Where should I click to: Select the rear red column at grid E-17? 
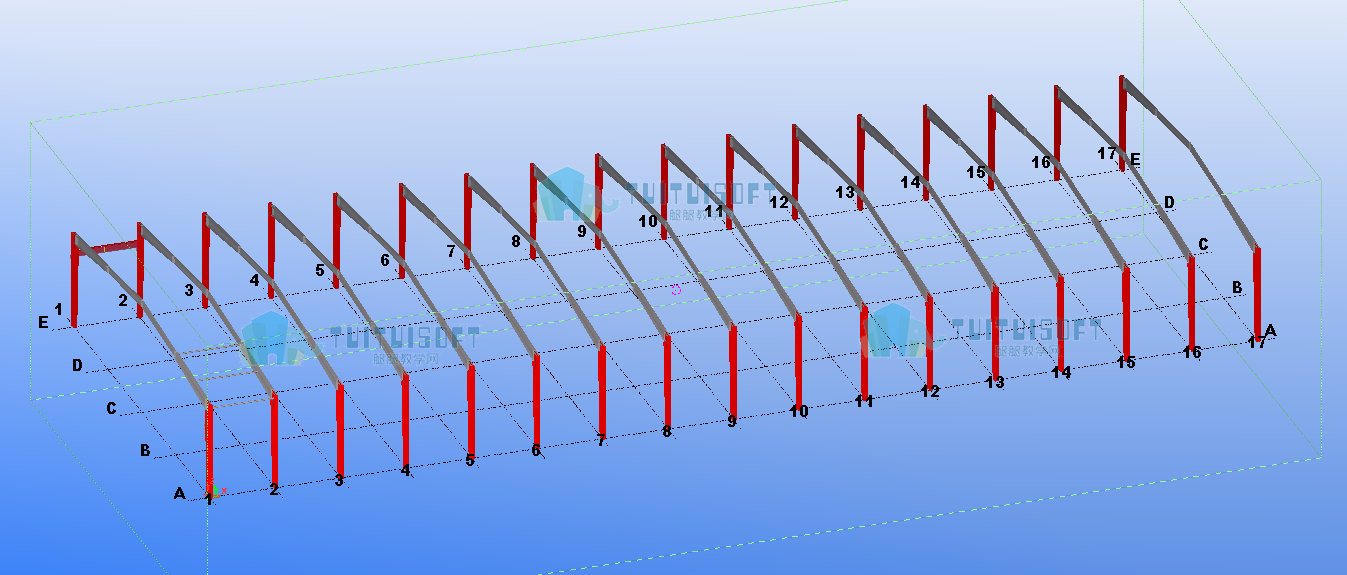point(1122,123)
